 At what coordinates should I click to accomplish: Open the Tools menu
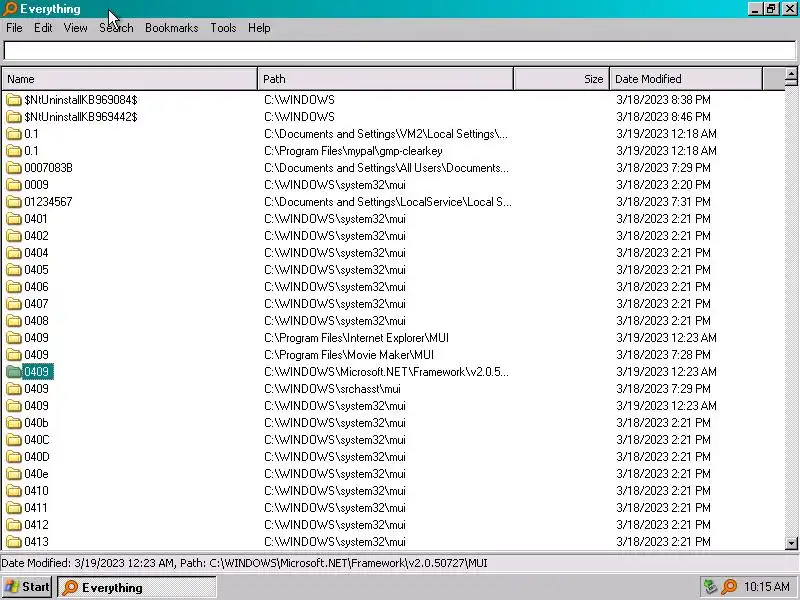pos(223,28)
